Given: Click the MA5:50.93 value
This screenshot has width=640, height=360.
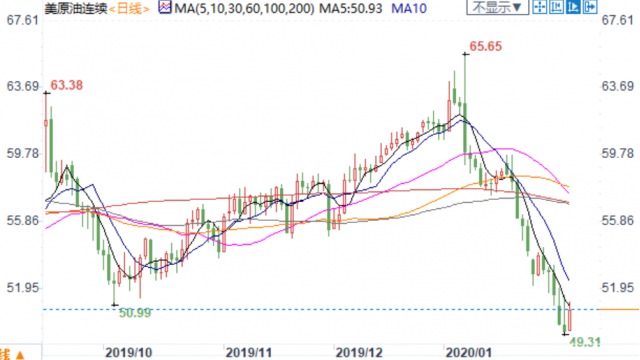Looking at the screenshot, I should click(x=351, y=8).
